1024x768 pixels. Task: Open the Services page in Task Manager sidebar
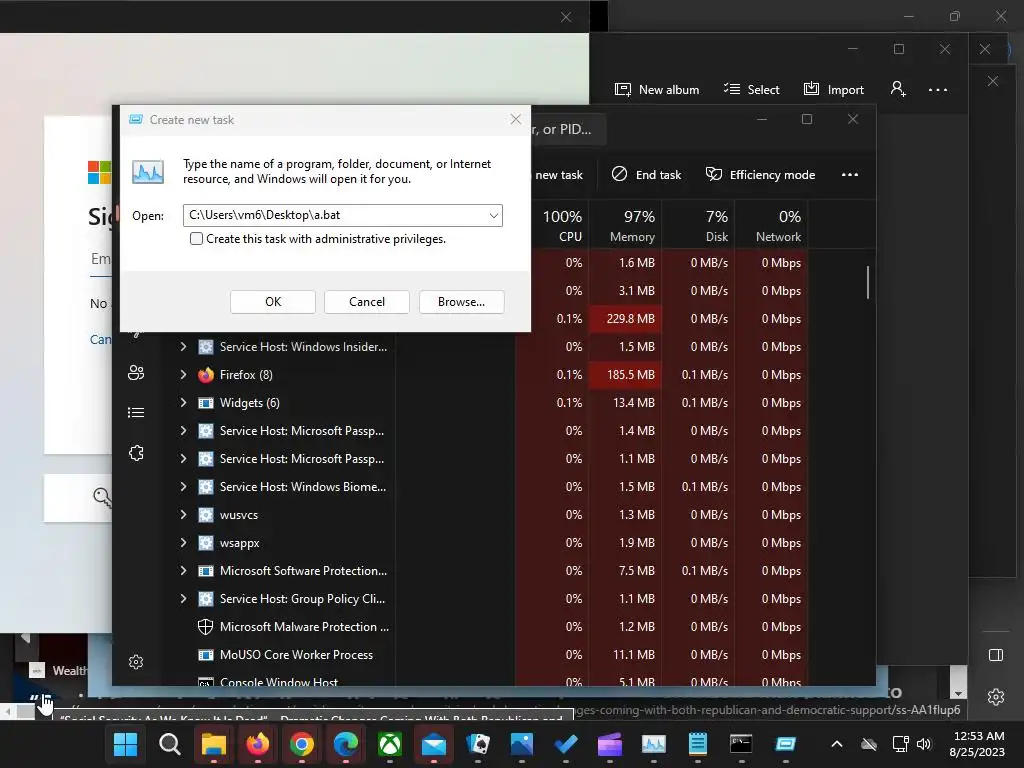136,453
